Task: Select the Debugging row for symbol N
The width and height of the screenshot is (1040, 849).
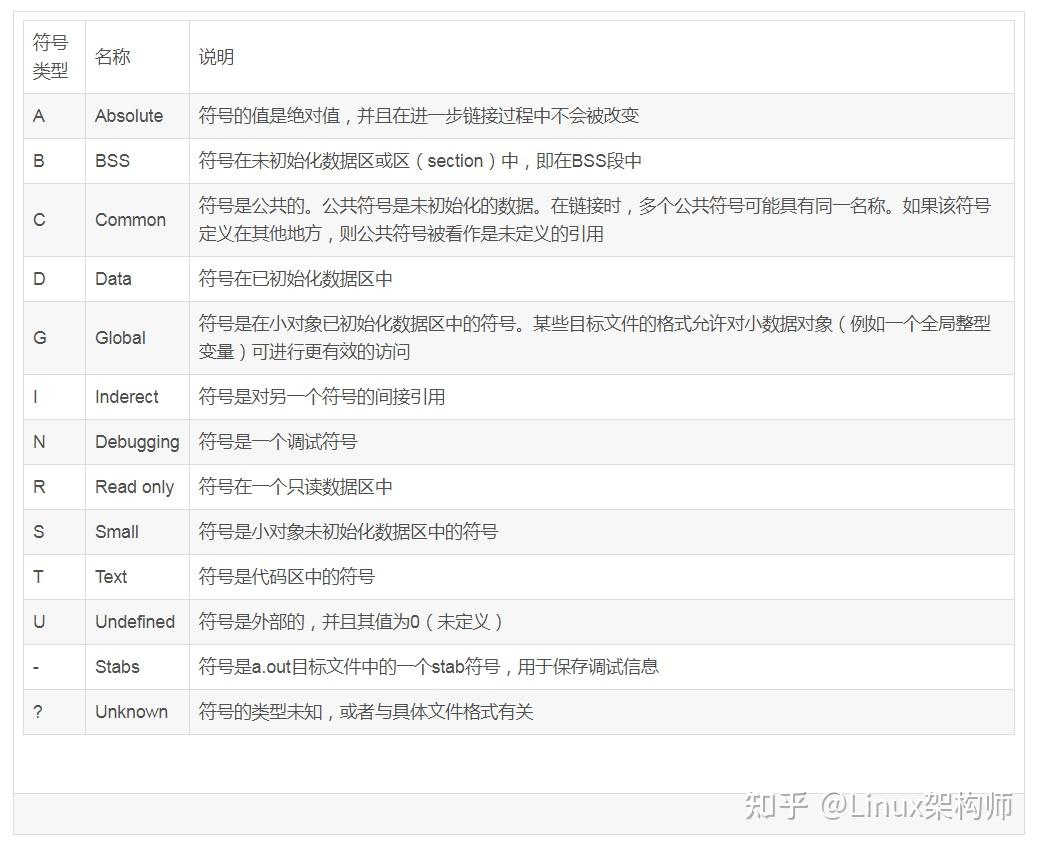Action: (x=400, y=442)
